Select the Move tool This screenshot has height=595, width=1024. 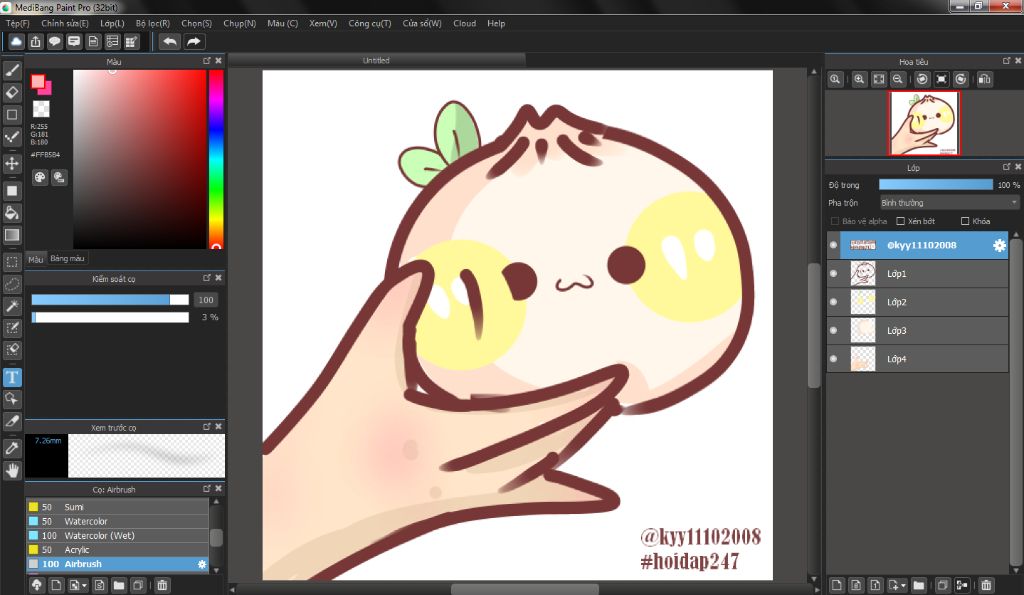[12, 163]
